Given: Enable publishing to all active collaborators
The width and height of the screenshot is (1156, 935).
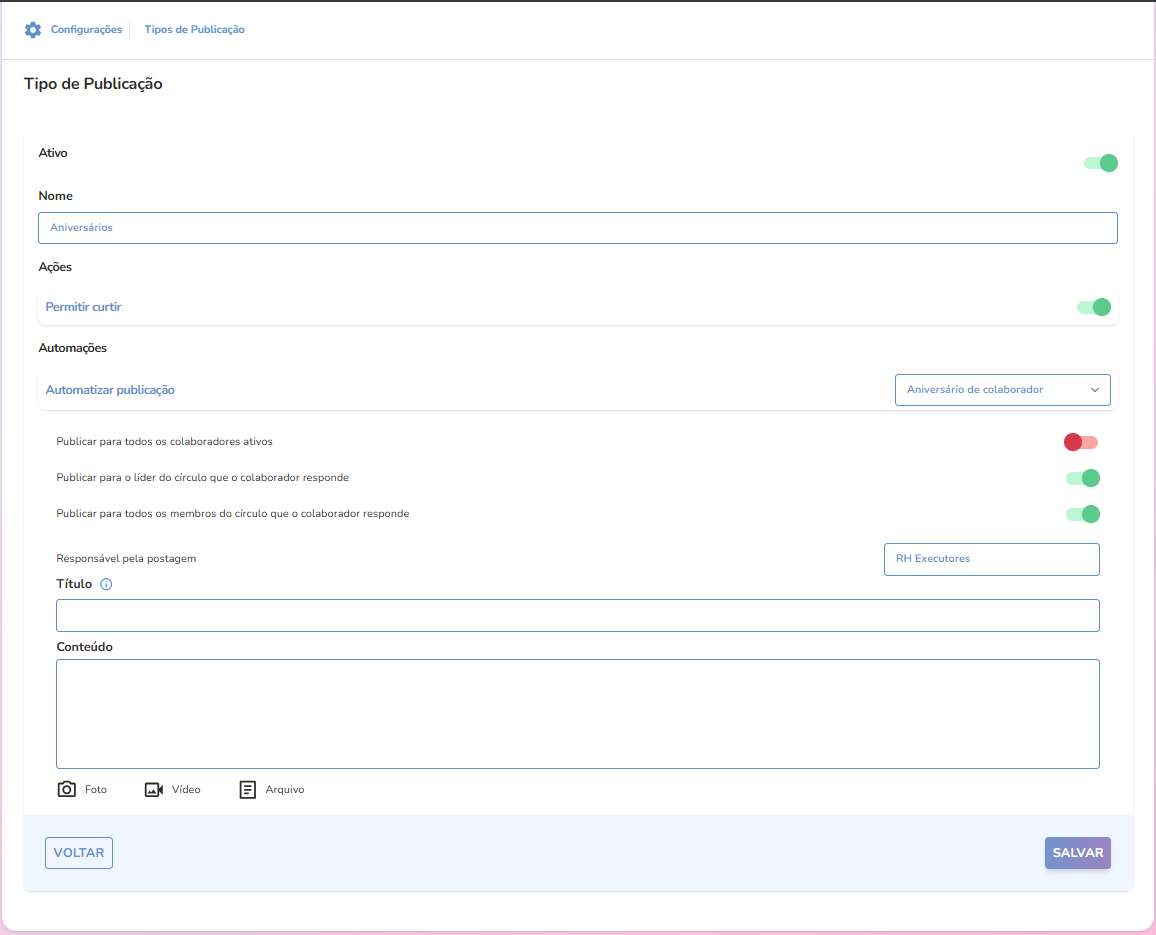Looking at the screenshot, I should coord(1081,442).
